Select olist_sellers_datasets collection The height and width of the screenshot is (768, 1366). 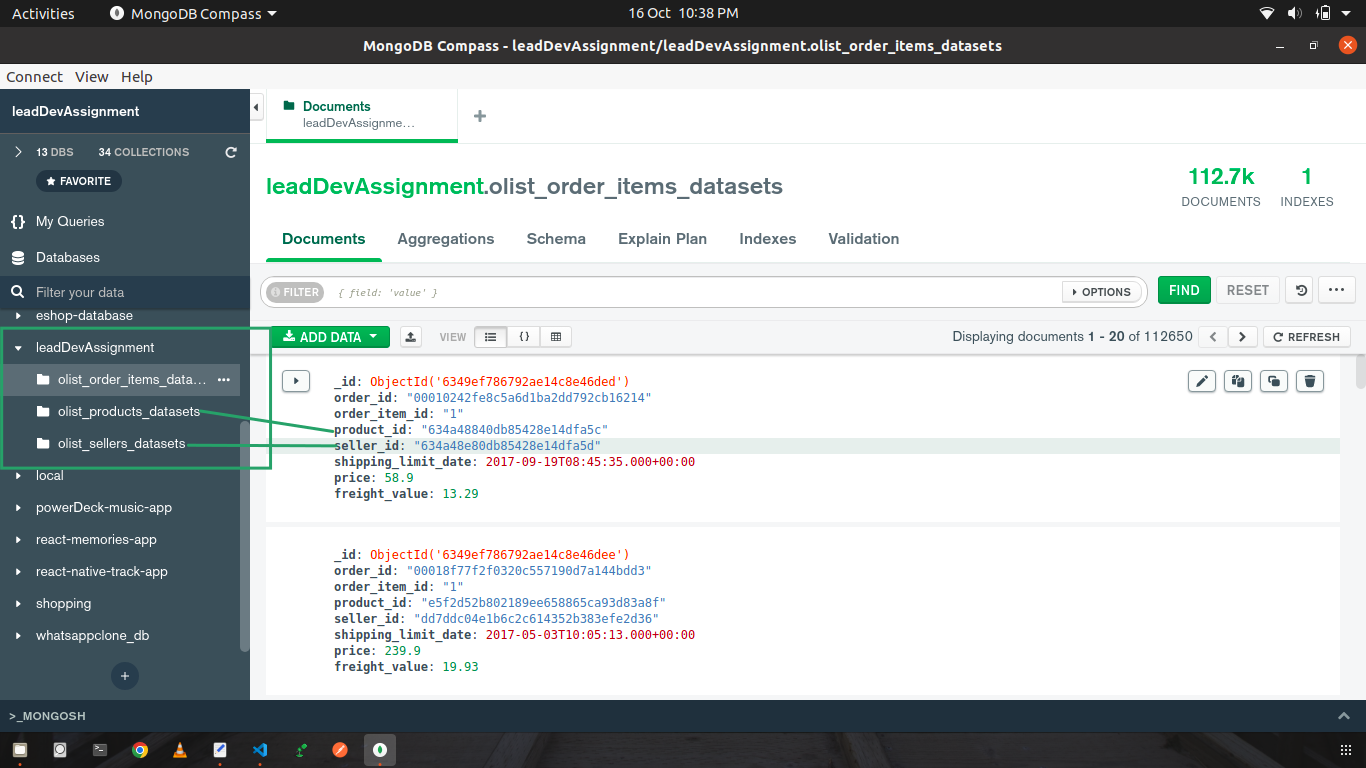(120, 444)
